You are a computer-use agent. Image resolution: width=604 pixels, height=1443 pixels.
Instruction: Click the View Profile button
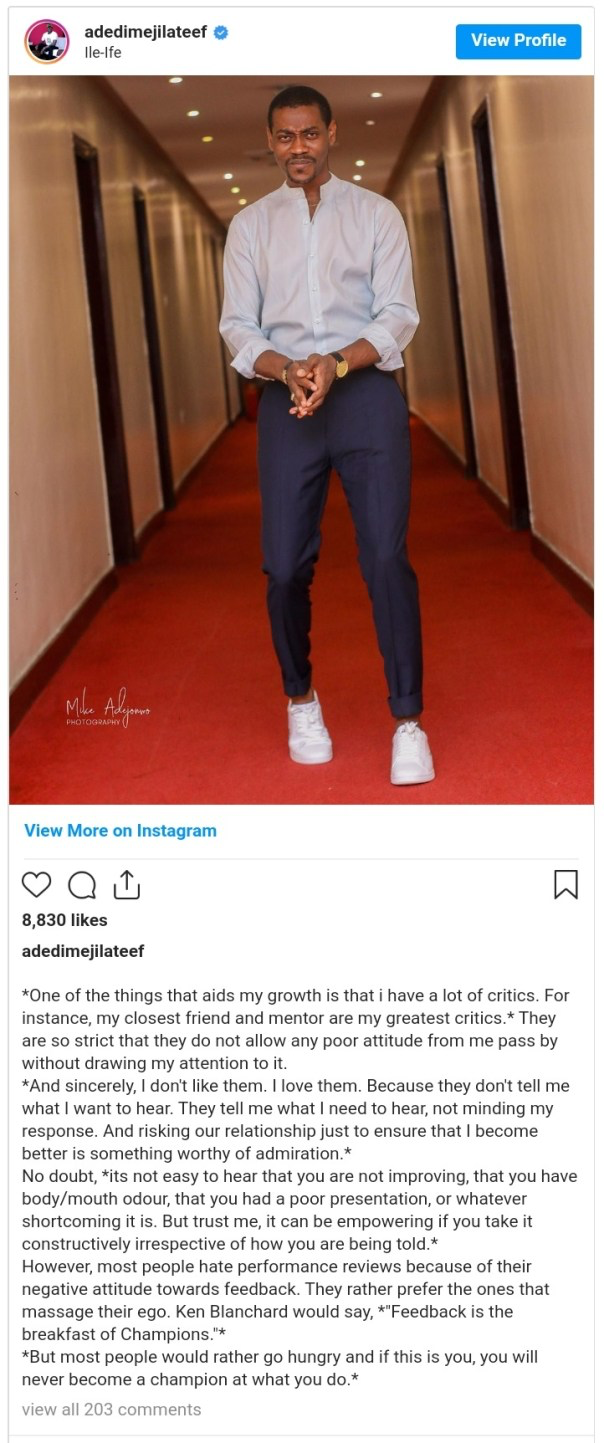(518, 41)
